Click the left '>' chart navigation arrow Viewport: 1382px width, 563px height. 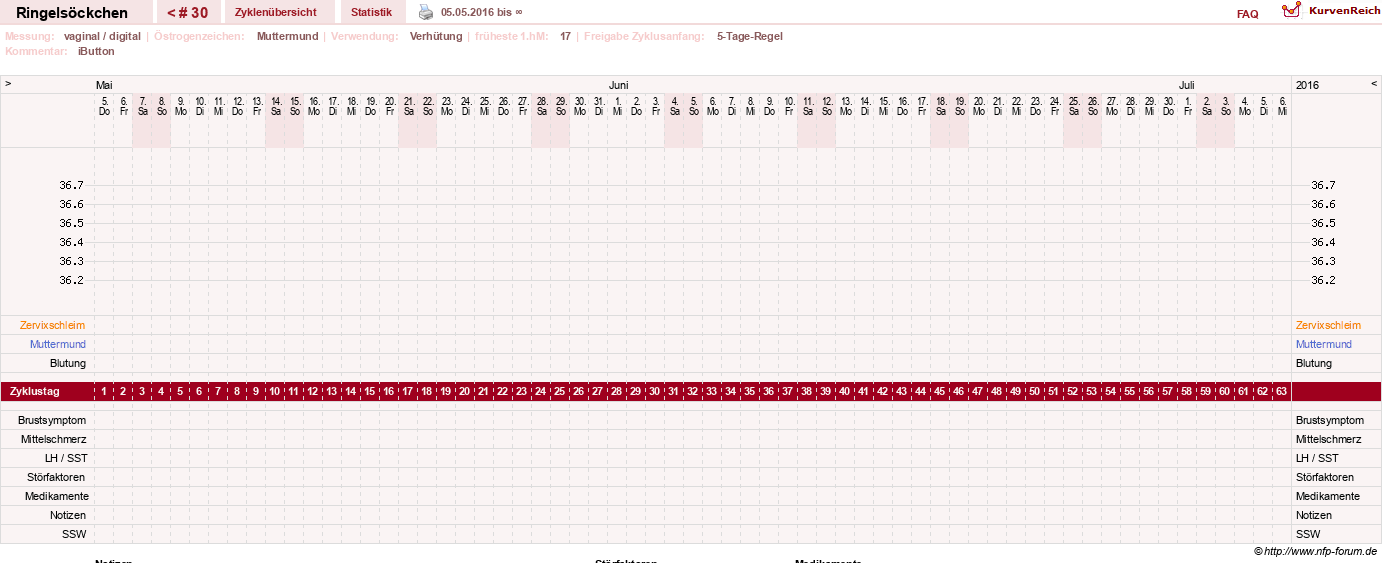coord(8,84)
